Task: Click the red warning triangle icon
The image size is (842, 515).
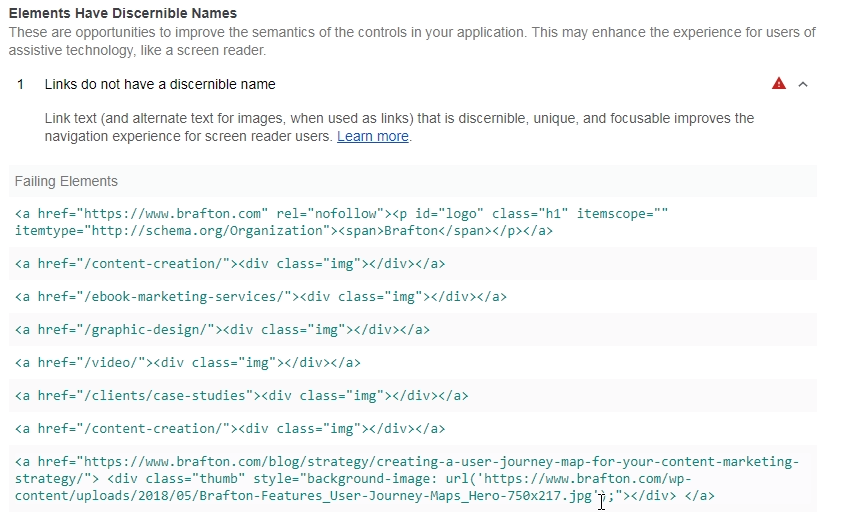Action: click(x=779, y=84)
